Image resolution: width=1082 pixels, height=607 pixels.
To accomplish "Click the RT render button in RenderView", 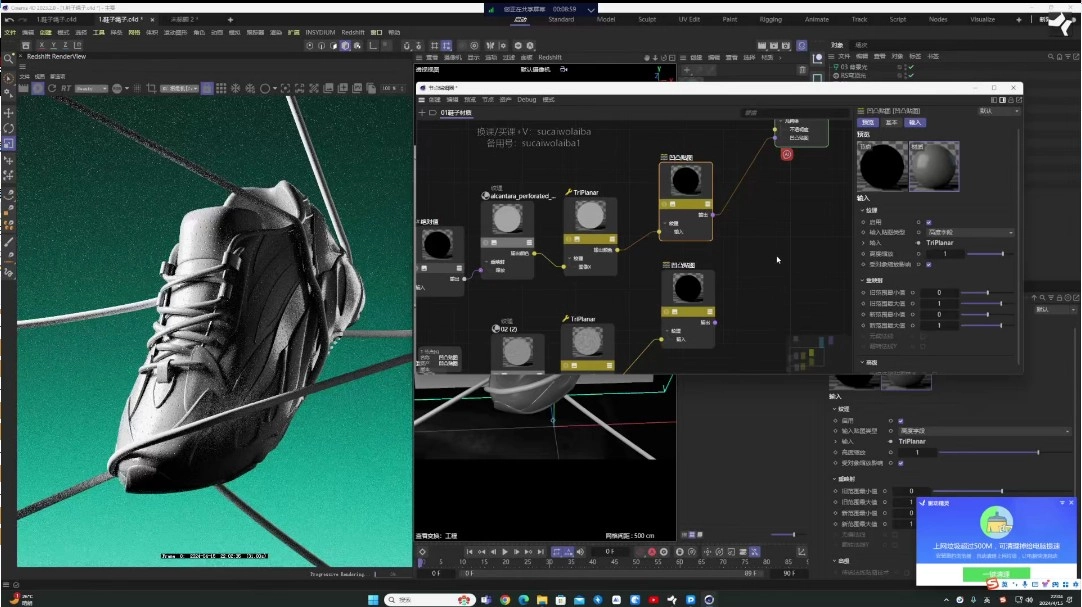I will point(66,88).
